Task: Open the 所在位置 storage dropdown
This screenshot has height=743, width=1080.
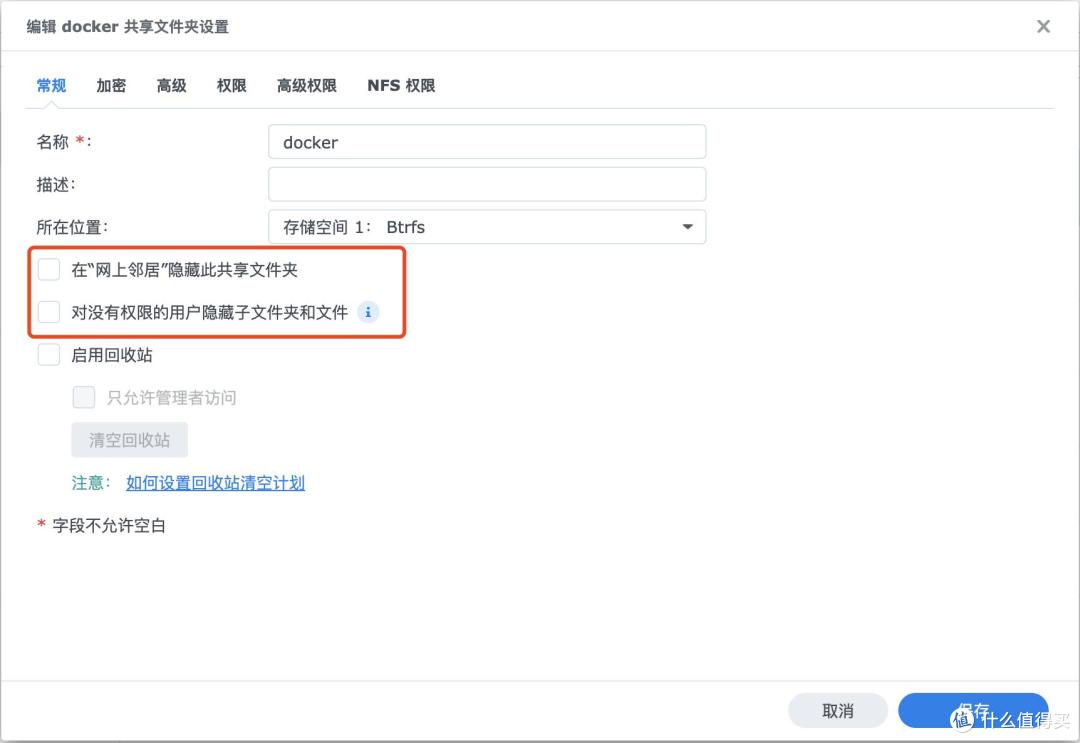Action: (x=487, y=227)
